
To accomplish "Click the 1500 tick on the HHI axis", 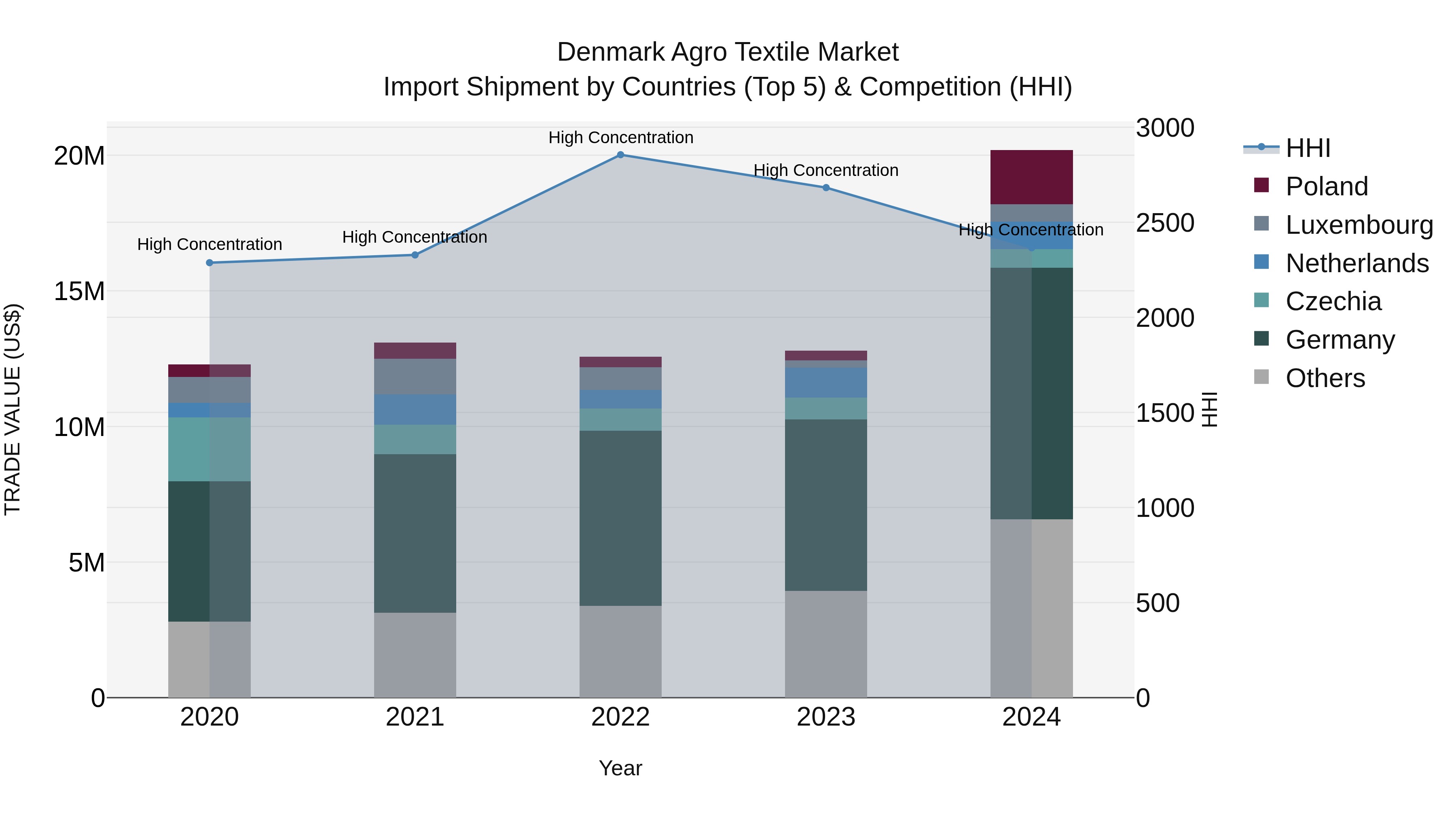I will tap(1166, 413).
